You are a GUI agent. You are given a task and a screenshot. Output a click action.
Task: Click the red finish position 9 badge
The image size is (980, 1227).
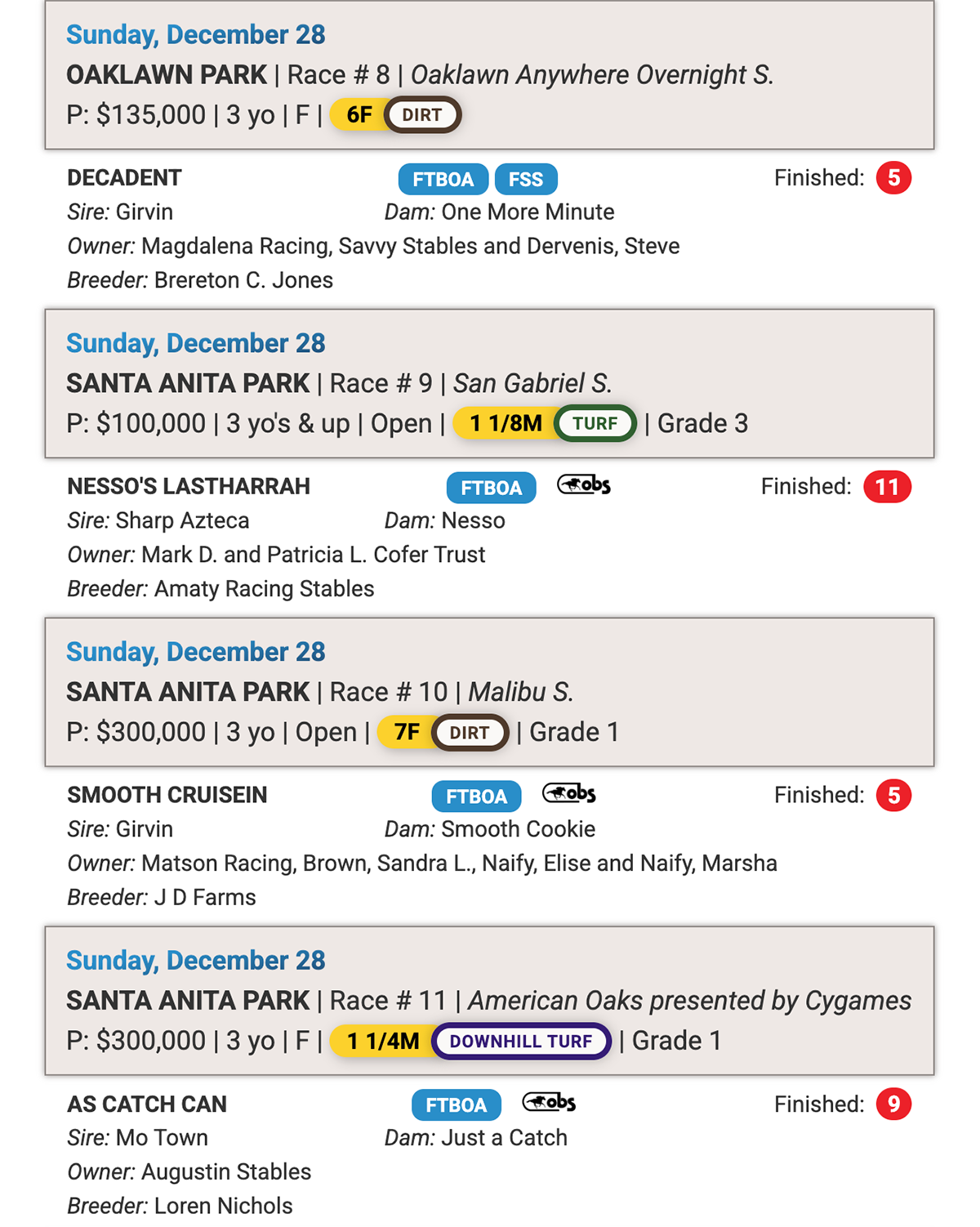click(x=893, y=1104)
